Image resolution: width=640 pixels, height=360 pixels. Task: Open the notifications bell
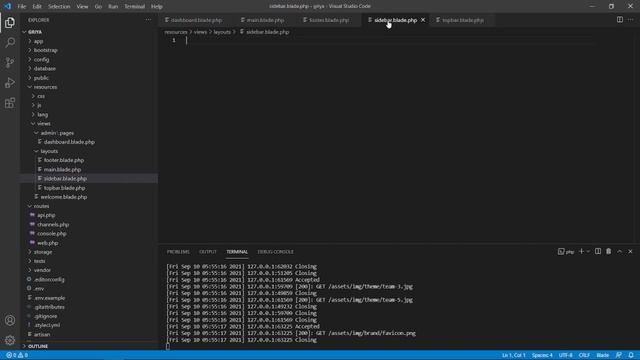click(631, 355)
